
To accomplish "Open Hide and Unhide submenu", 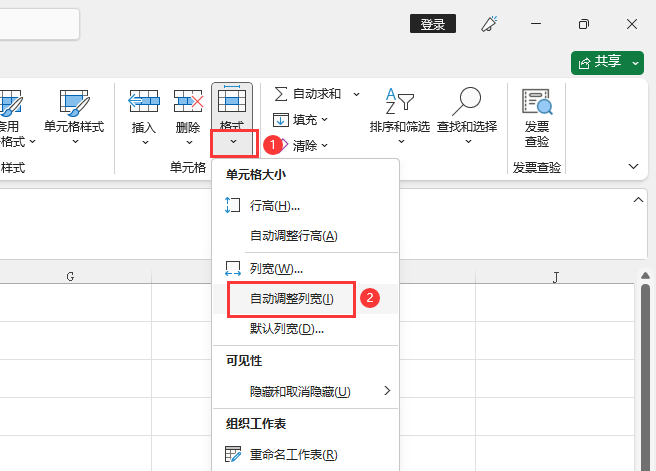I will point(300,391).
